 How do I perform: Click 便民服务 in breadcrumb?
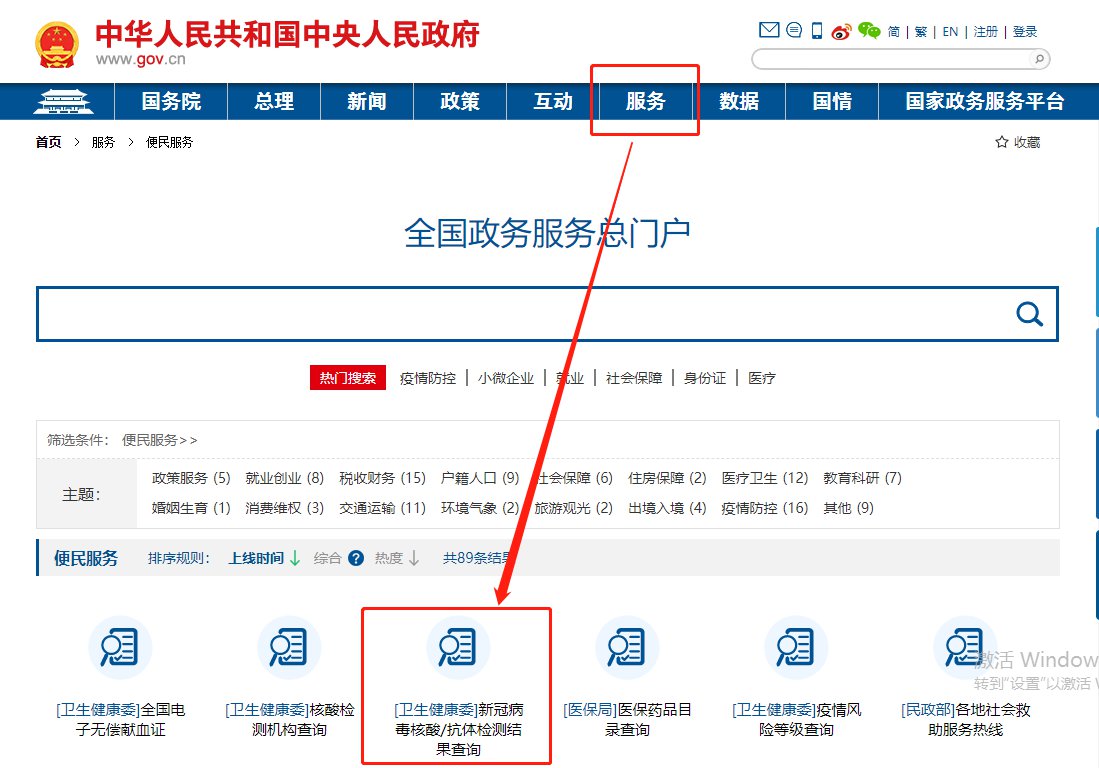pyautogui.click(x=169, y=142)
